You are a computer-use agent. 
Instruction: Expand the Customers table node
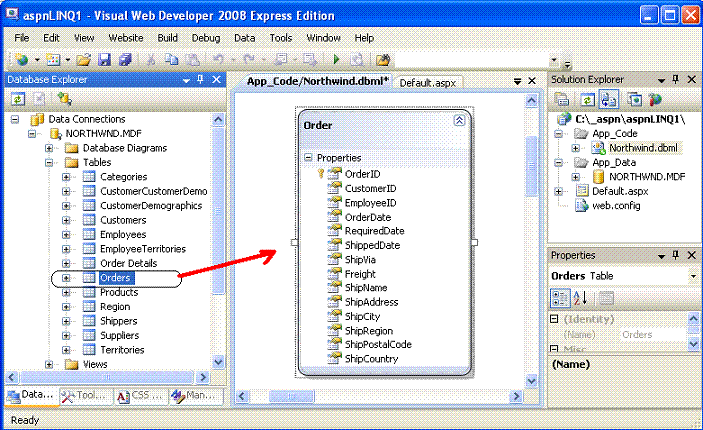pos(66,220)
